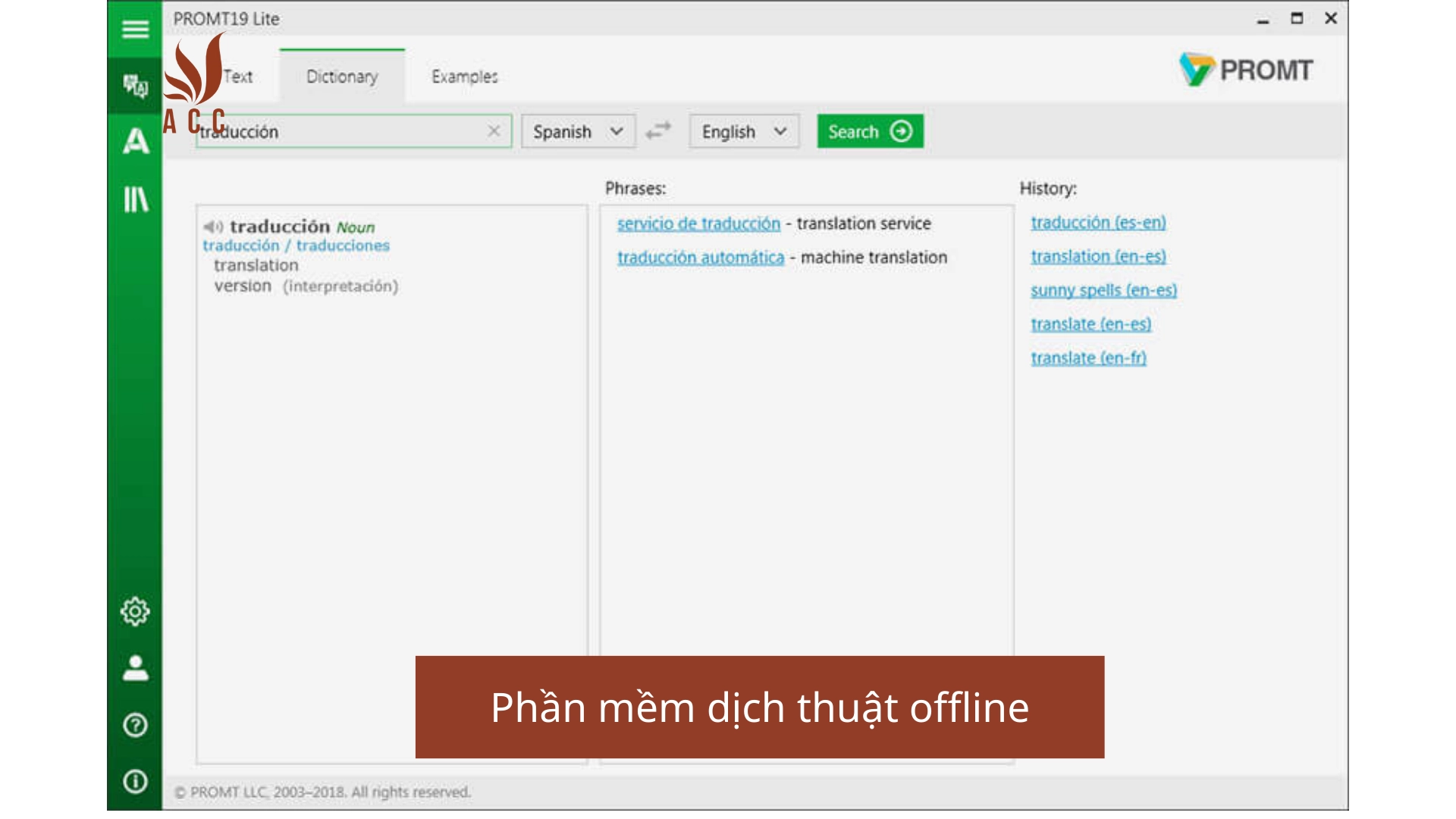Click the green Search button
Viewport: 1456px width, 819px height.
pyautogui.click(x=870, y=131)
